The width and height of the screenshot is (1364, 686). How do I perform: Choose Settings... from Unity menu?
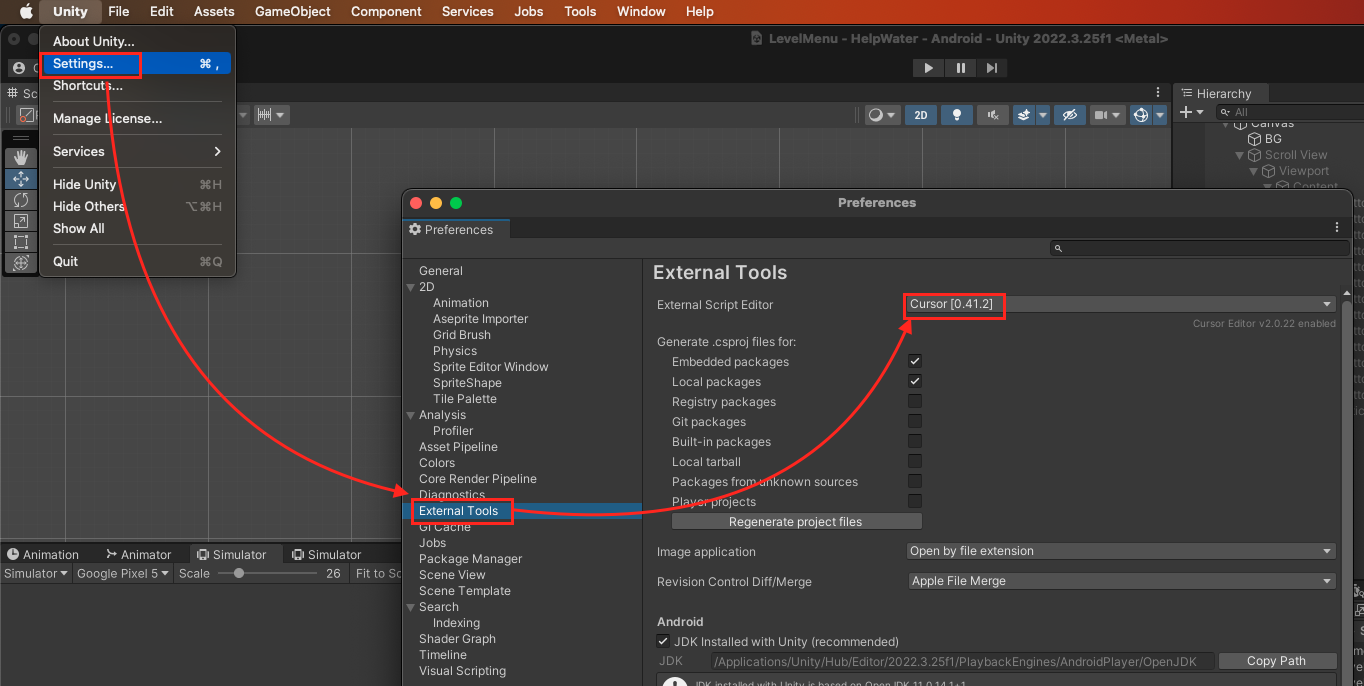[136, 63]
